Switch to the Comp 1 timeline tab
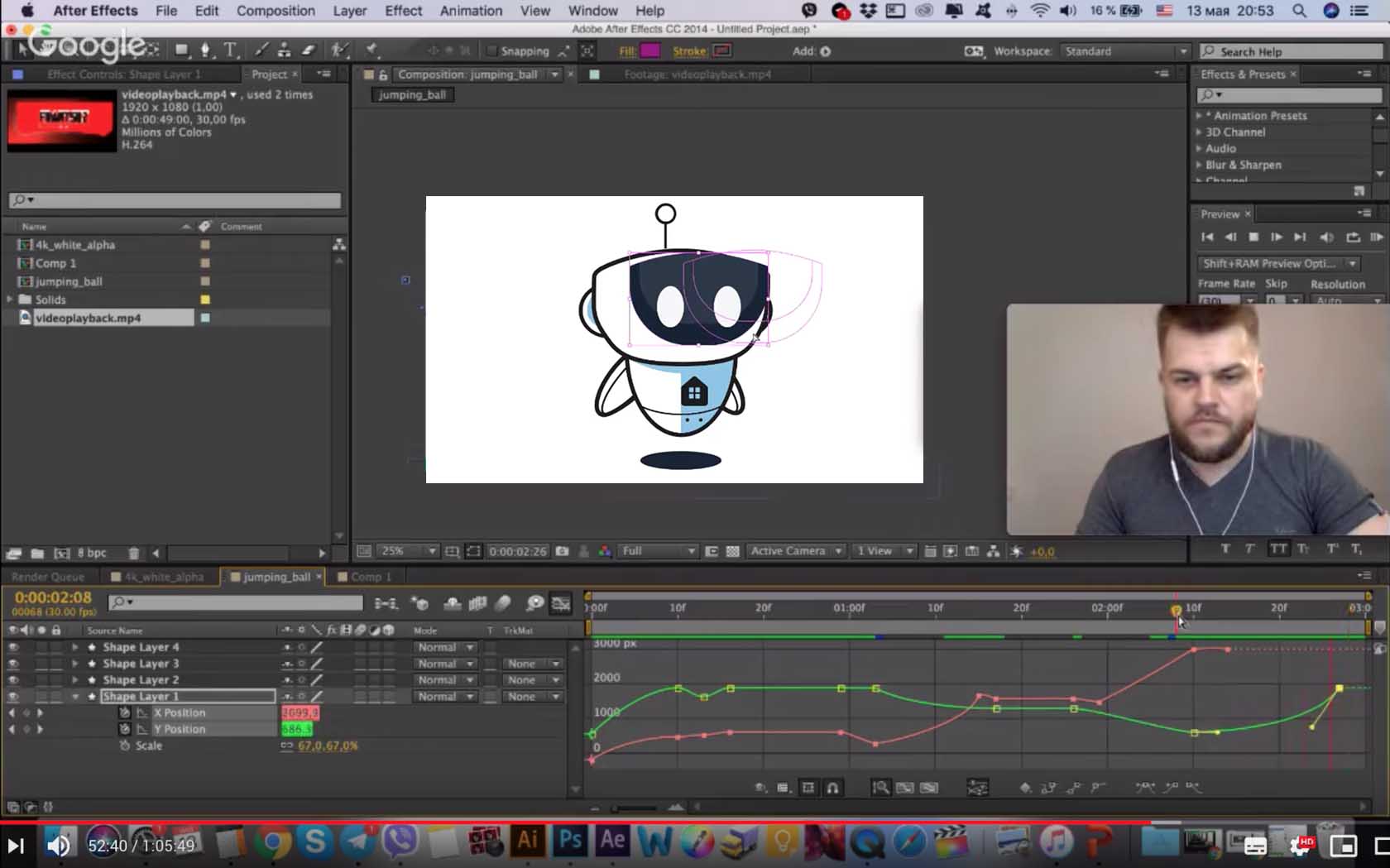The height and width of the screenshot is (868, 1390). click(x=370, y=577)
